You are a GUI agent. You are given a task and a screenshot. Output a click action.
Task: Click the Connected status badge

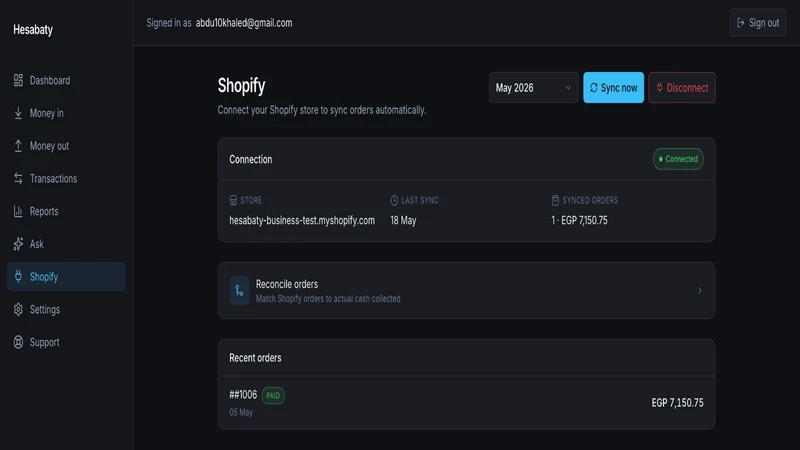(x=678, y=159)
